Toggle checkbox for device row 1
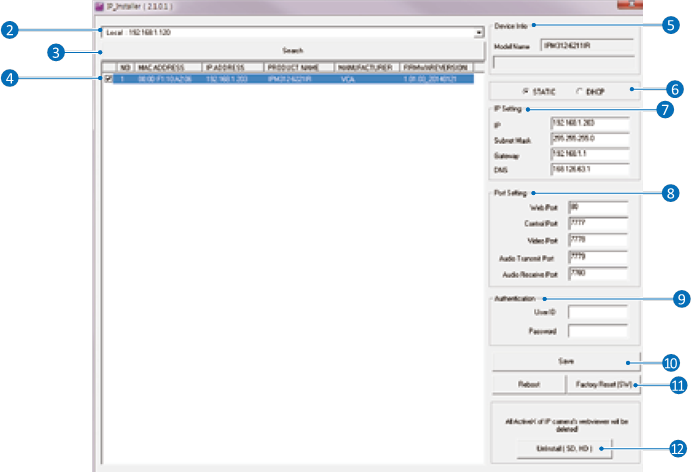The image size is (692, 473). click(108, 78)
